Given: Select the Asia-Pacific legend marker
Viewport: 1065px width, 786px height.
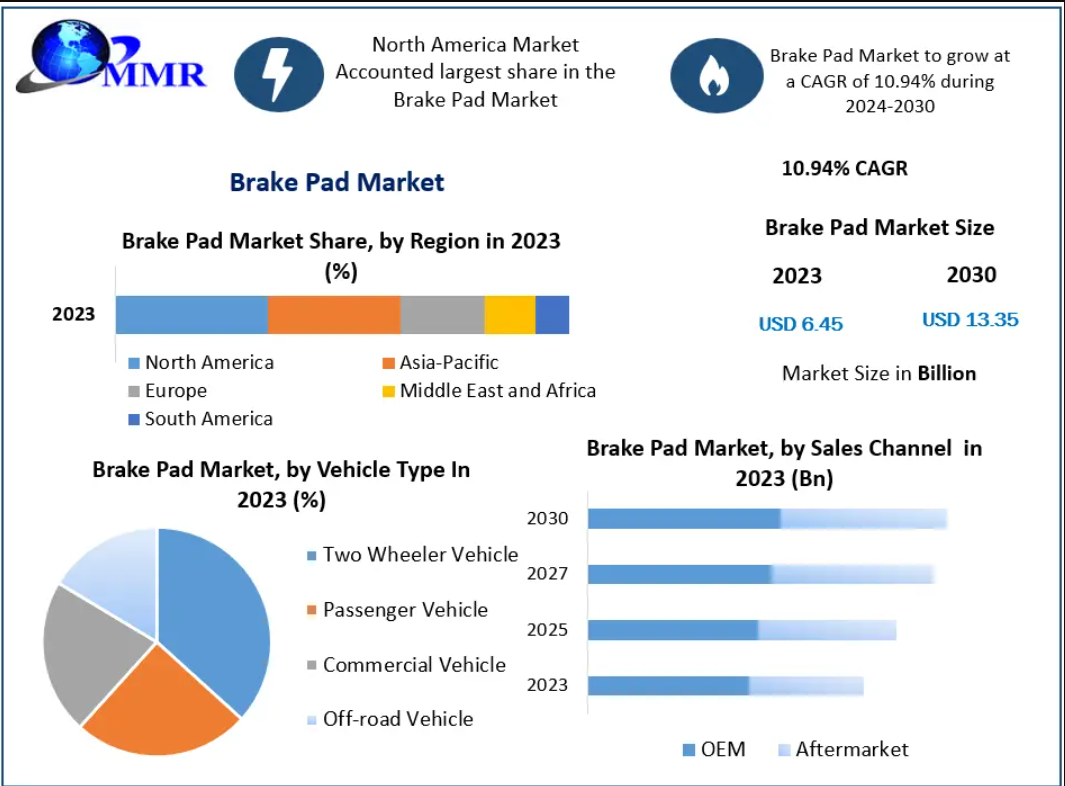Looking at the screenshot, I should click(x=389, y=363).
